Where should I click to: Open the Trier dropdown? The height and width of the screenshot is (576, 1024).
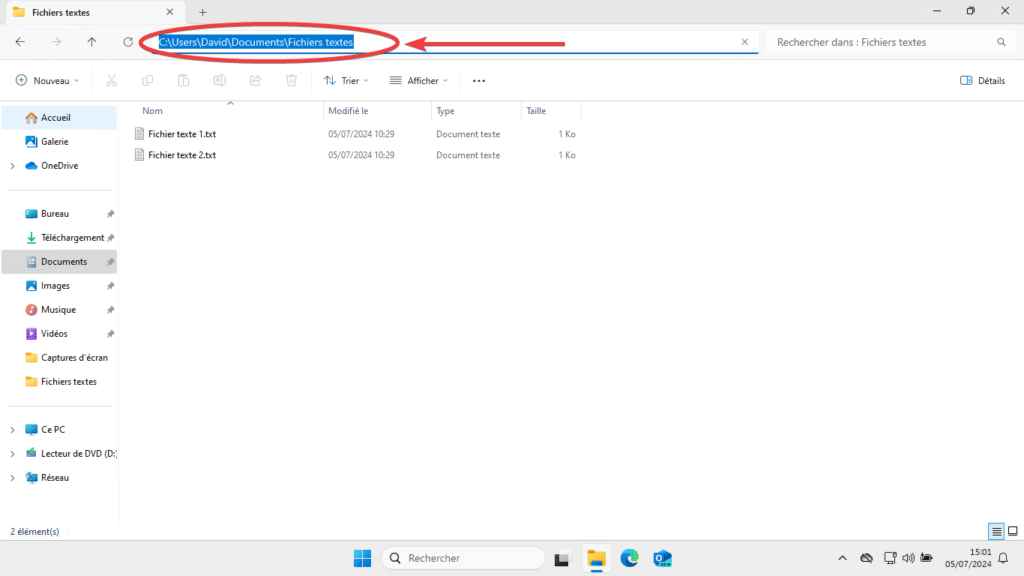(346, 80)
